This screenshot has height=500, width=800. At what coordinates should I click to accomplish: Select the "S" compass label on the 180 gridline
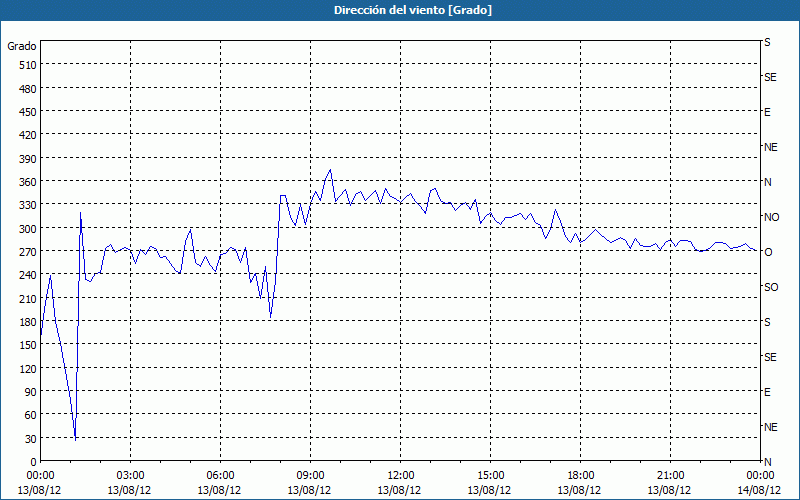coord(767,322)
